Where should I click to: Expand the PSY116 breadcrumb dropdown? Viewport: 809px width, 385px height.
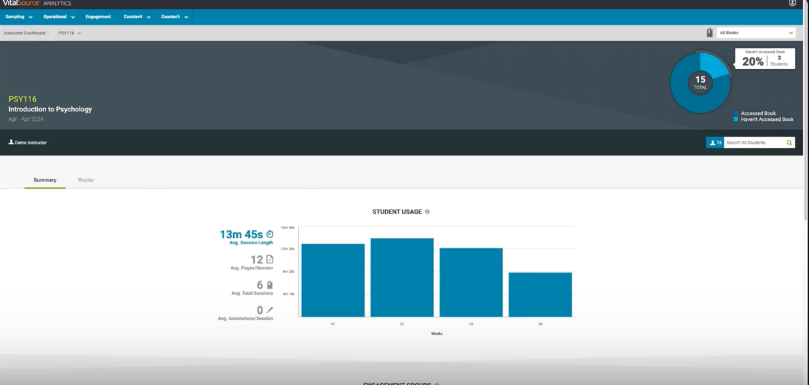coord(70,33)
